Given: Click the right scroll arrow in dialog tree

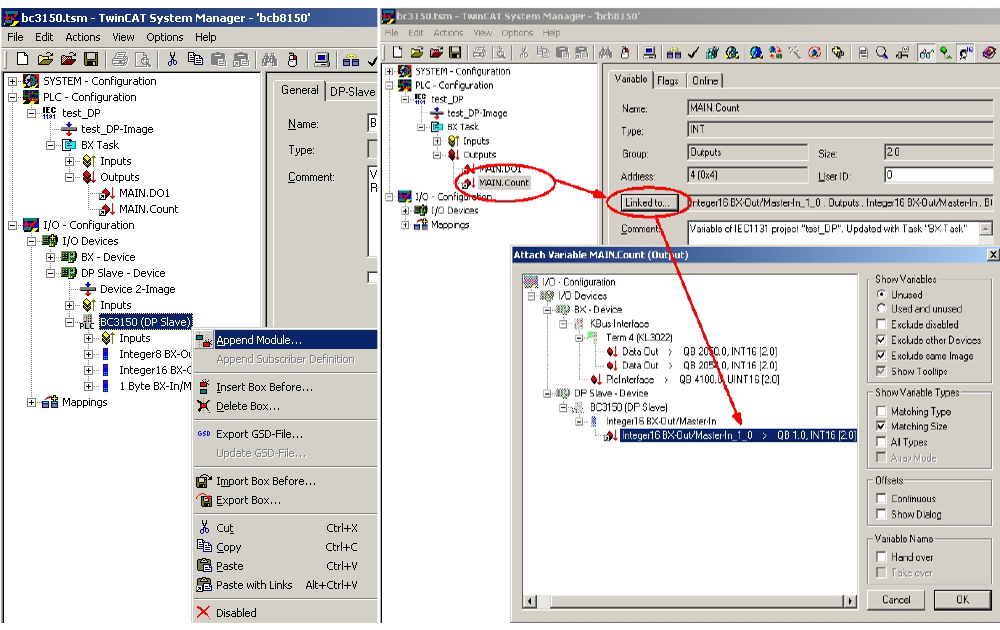Looking at the screenshot, I should pos(849,601).
